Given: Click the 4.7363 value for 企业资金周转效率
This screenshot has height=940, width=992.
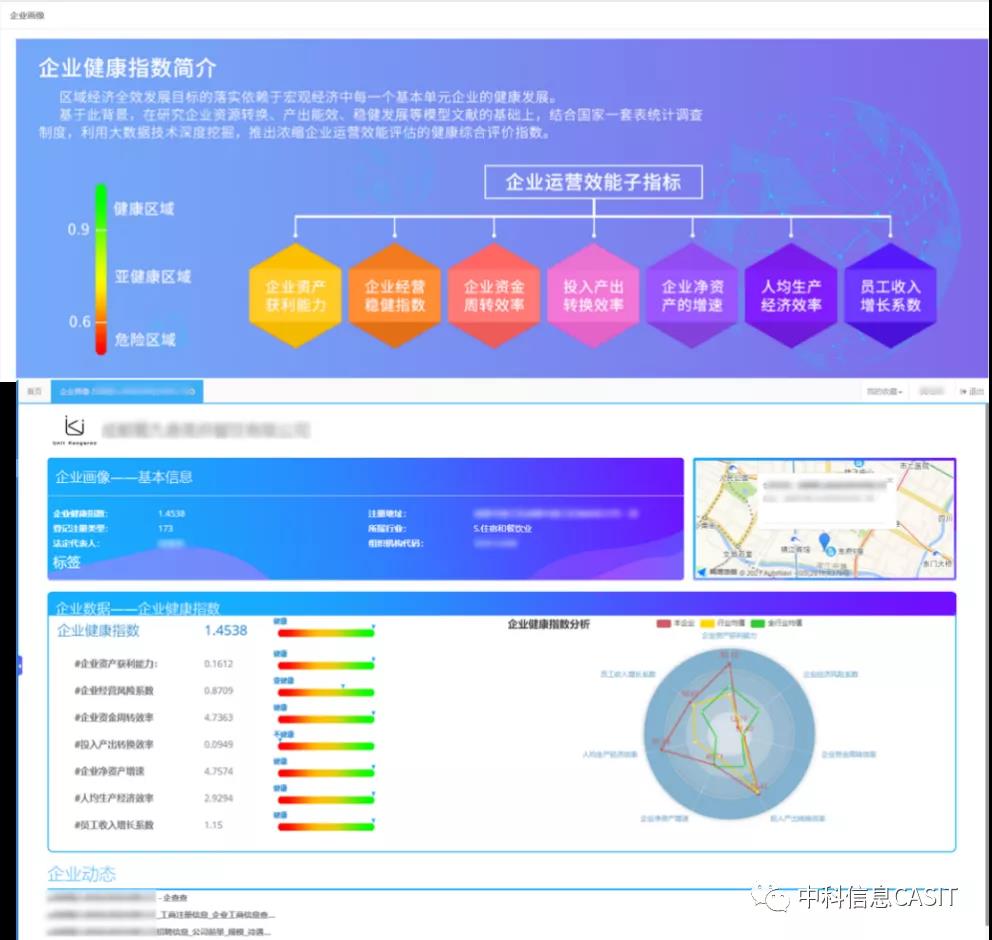Looking at the screenshot, I should point(218,717).
